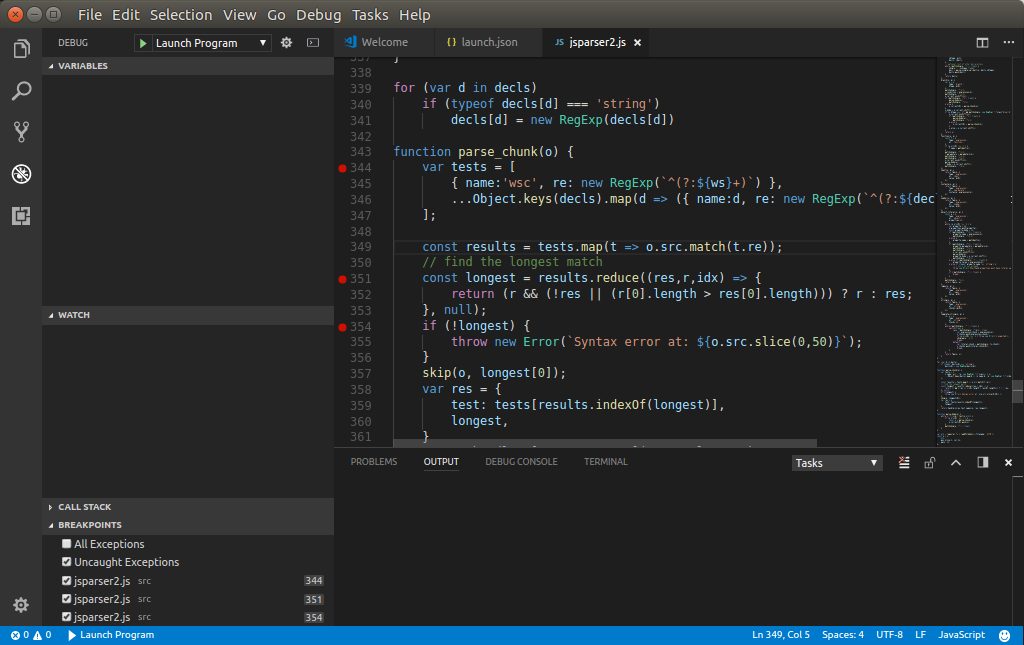This screenshot has width=1024, height=645.
Task: Open the Tasks output channel dropdown
Action: [836, 462]
